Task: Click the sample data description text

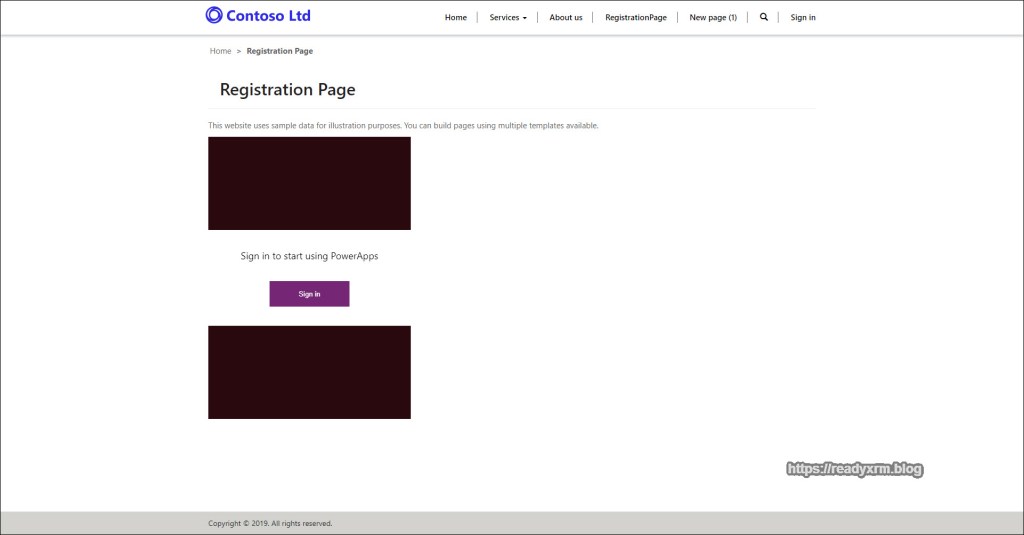Action: pos(403,125)
